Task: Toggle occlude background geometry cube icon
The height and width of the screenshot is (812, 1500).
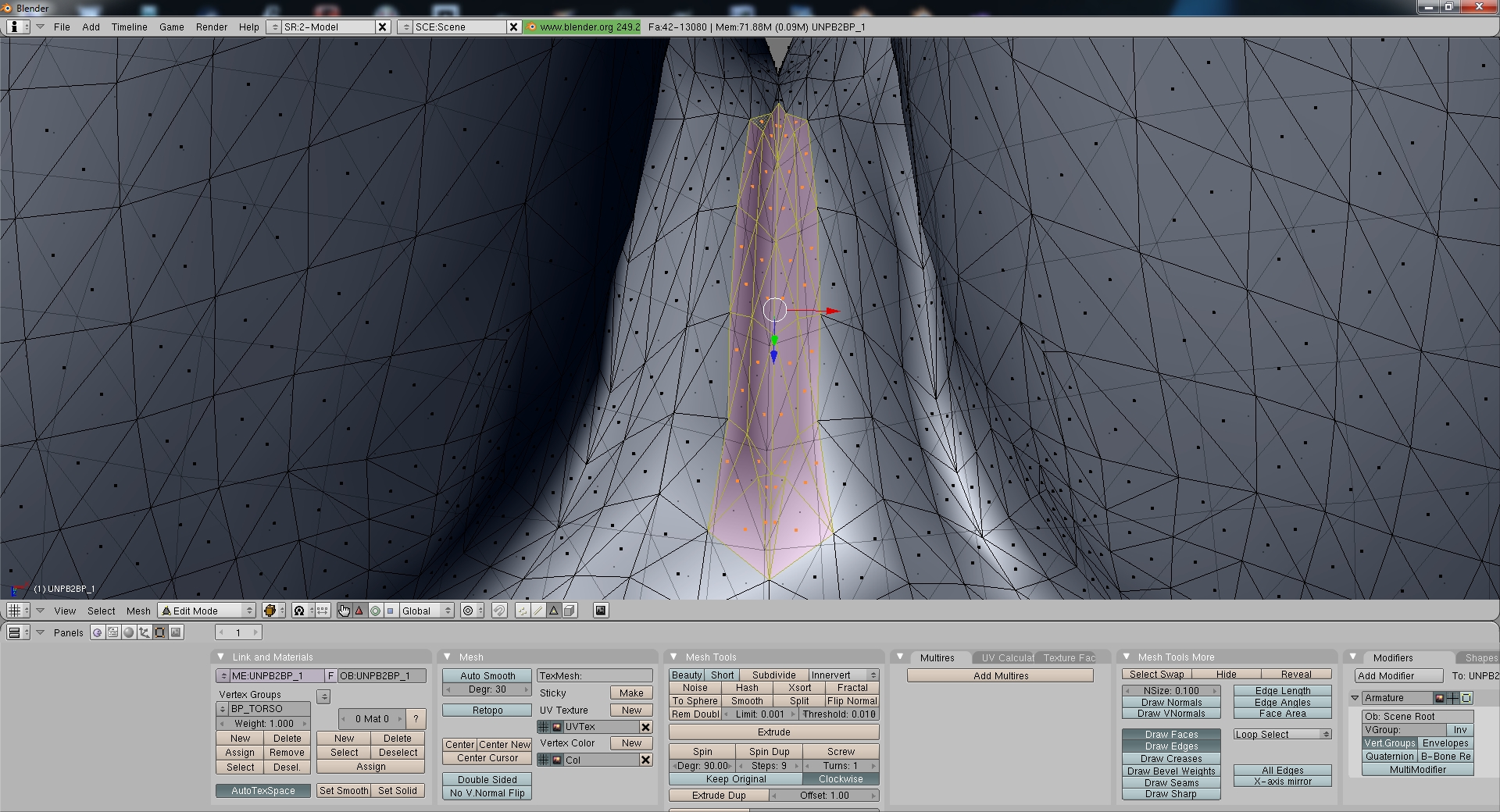Action: click(570, 611)
